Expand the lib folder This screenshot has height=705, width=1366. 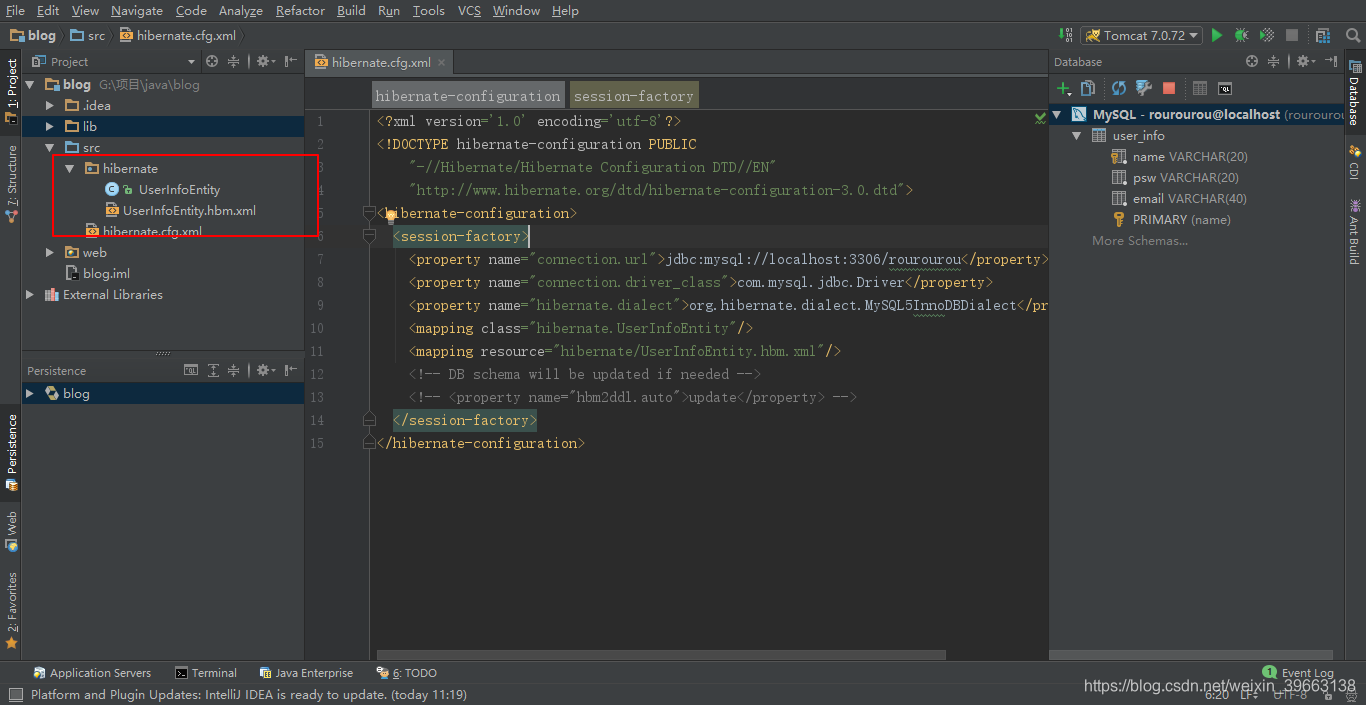click(50, 127)
